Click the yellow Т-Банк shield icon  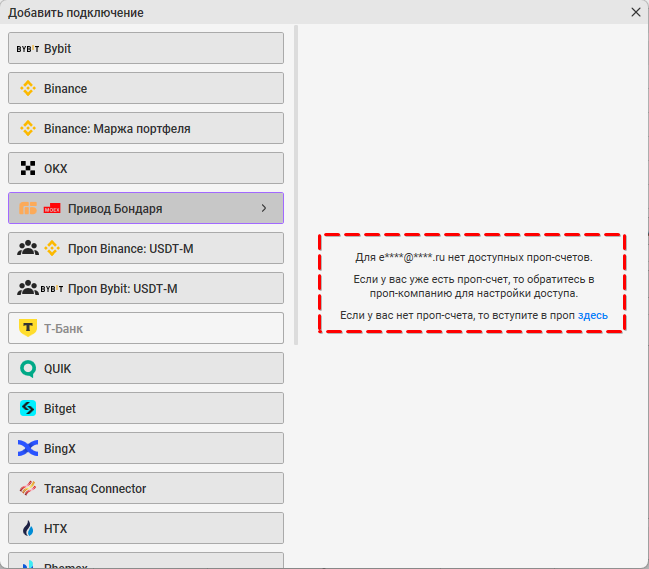coord(28,328)
